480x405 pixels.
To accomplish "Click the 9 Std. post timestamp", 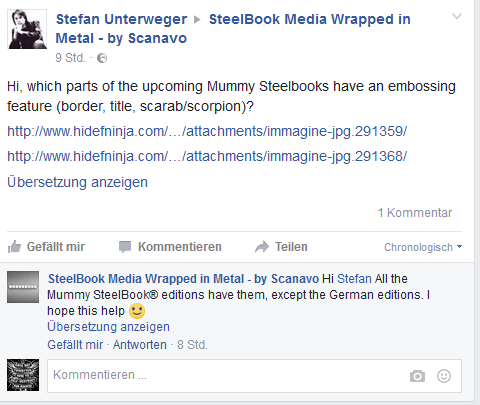I will [70, 58].
